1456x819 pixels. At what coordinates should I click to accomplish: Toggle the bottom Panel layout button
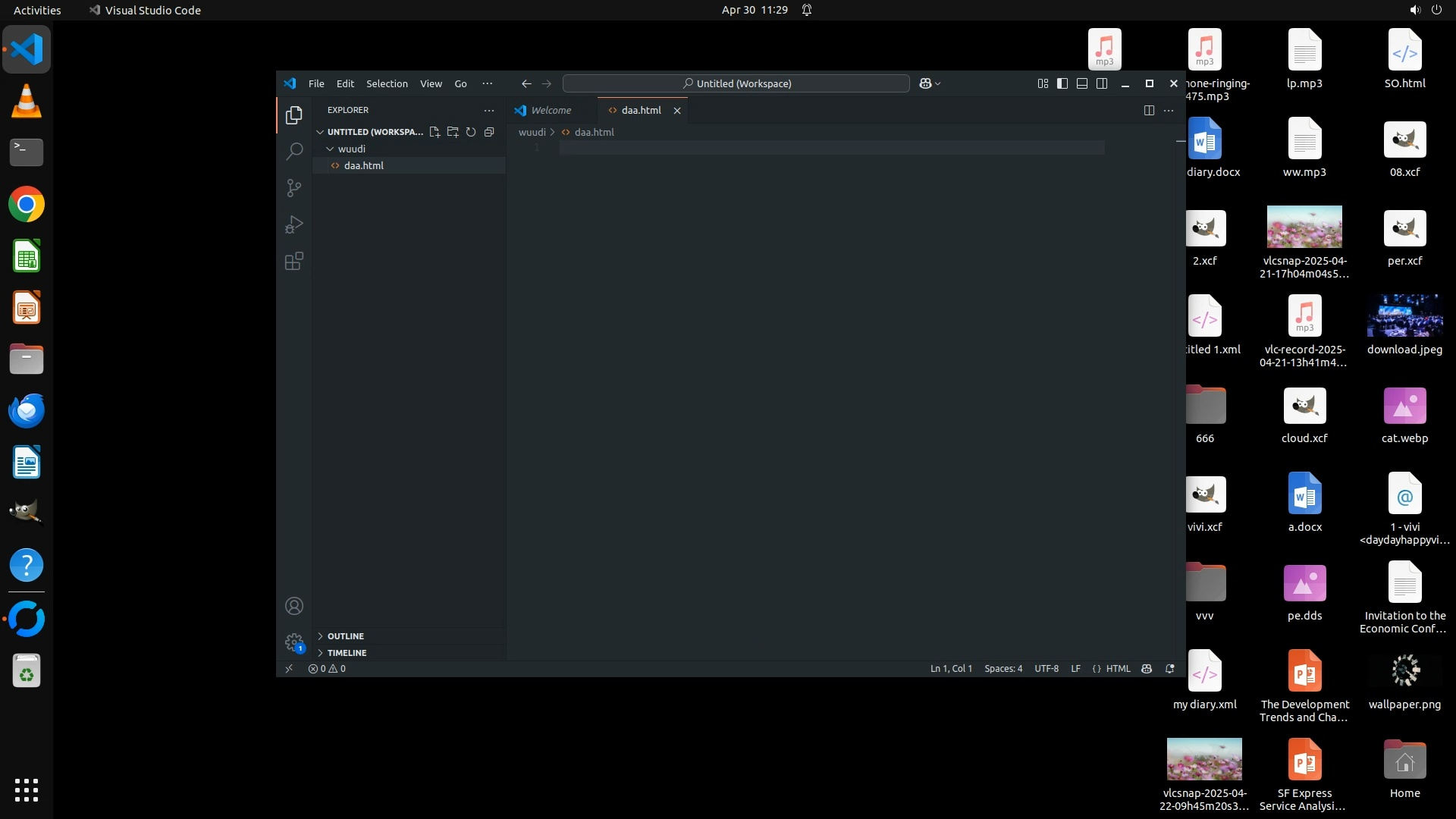pyautogui.click(x=1082, y=83)
